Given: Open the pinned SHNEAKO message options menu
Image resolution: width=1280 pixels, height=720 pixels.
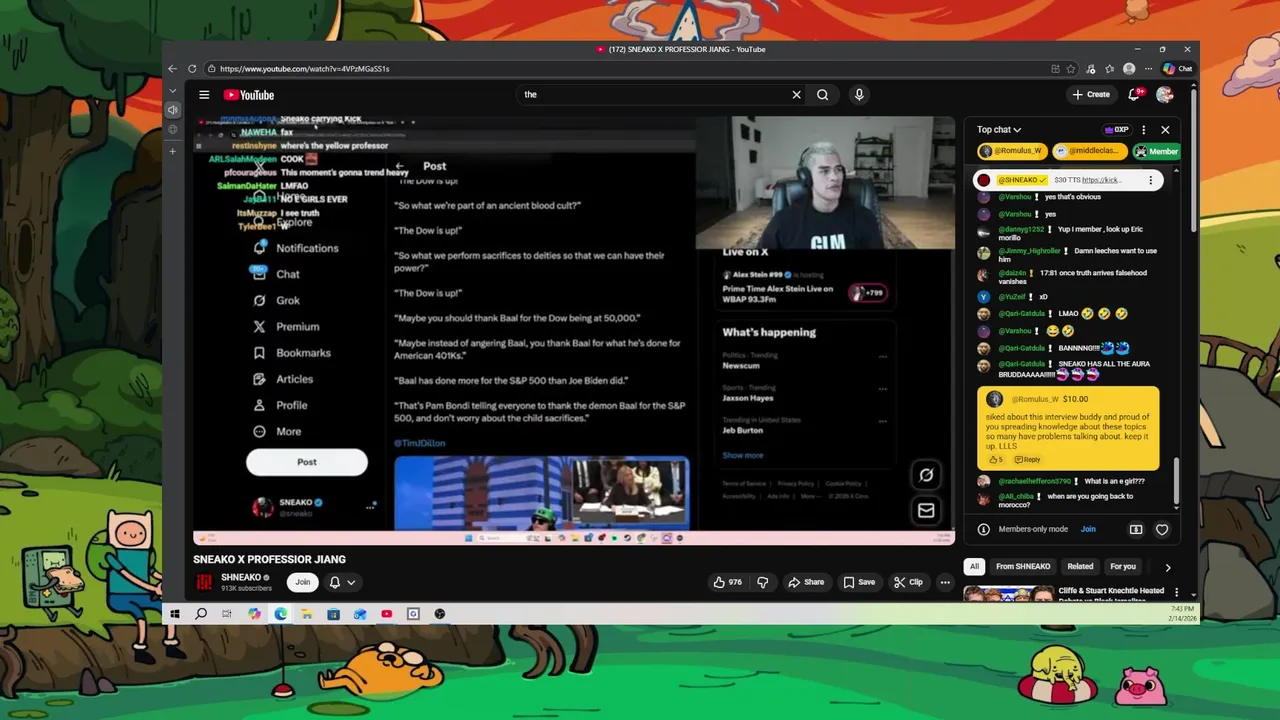Looking at the screenshot, I should pos(1151,180).
